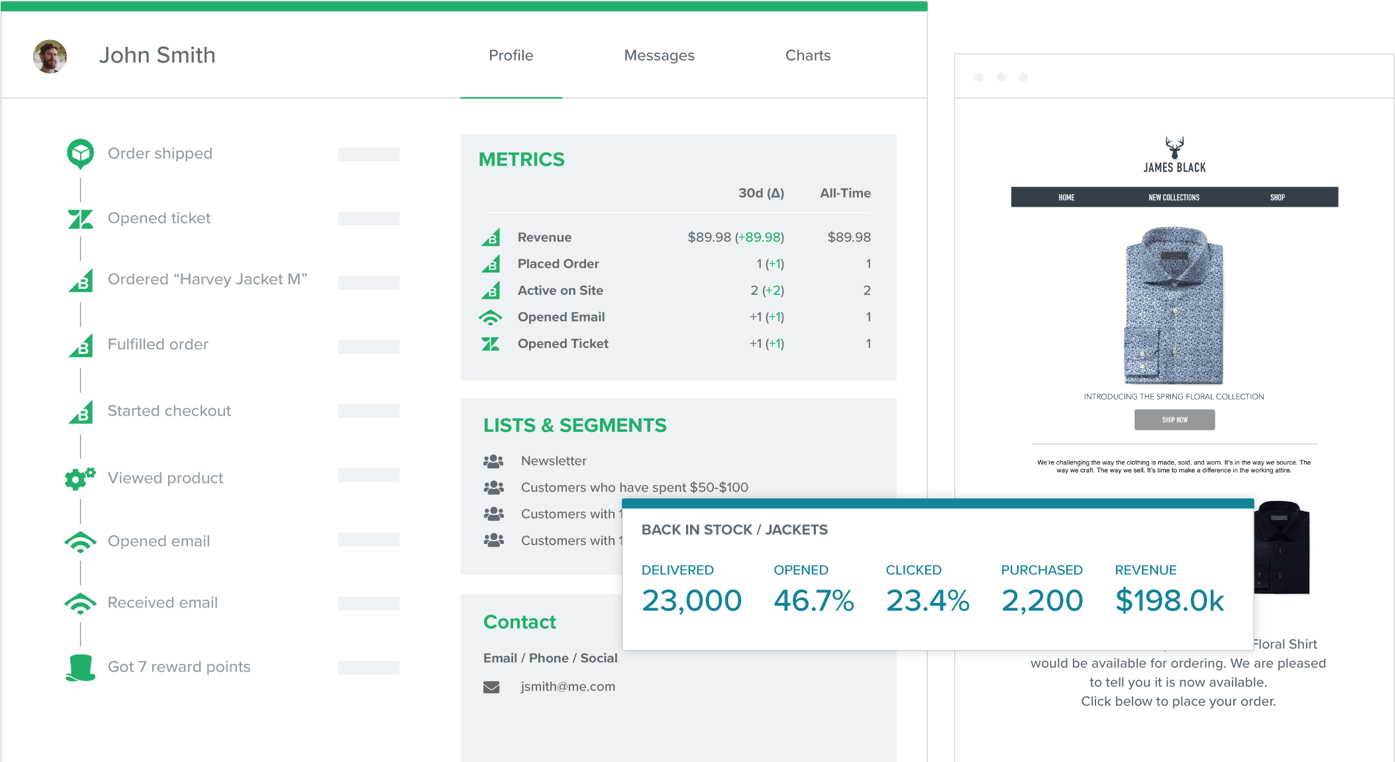
Task: Open the Charts tab
Action: click(x=807, y=55)
